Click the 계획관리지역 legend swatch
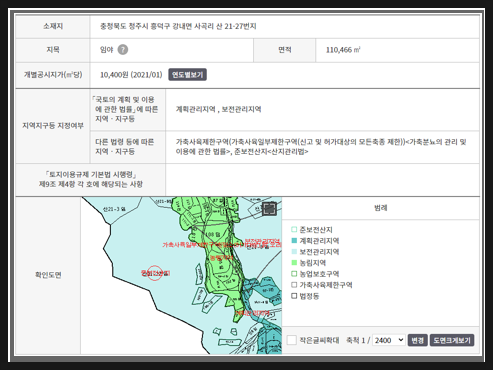493x370 pixels. tap(294, 240)
